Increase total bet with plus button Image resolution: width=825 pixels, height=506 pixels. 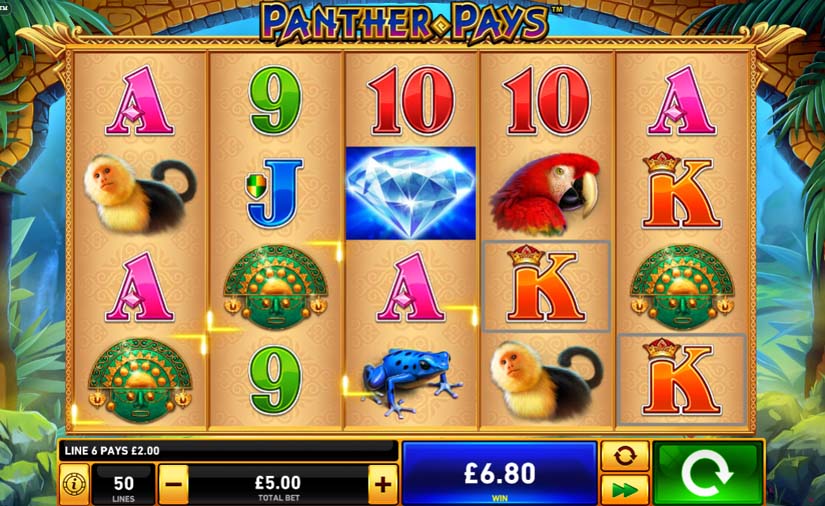383,484
